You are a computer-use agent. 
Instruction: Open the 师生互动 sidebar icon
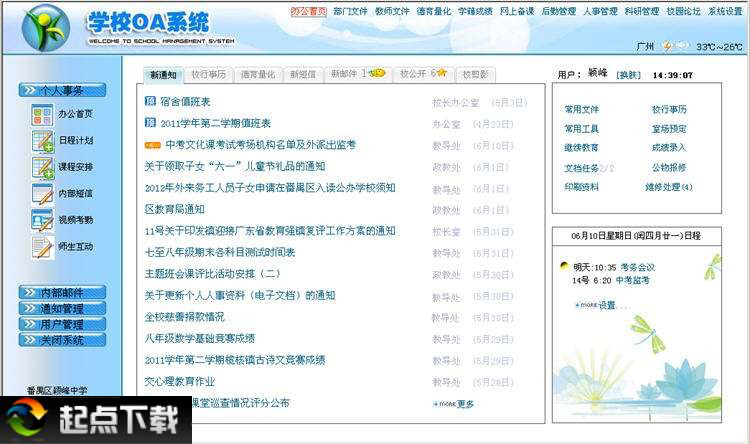coord(42,247)
